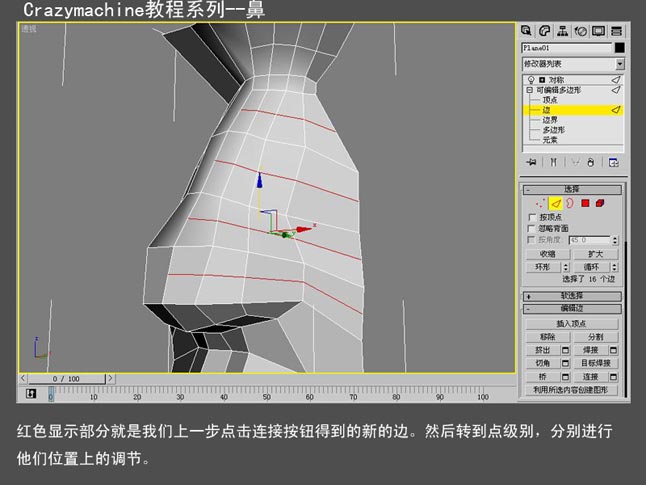Select Polygon sub-object icon (red square)
This screenshot has width=646, height=485.
(x=585, y=203)
